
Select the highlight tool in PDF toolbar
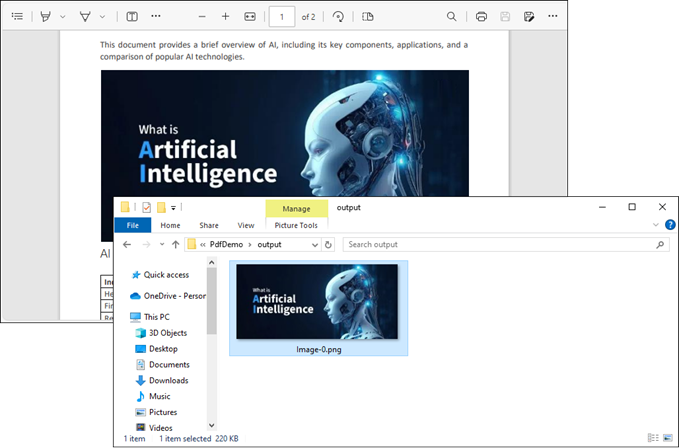tap(45, 16)
